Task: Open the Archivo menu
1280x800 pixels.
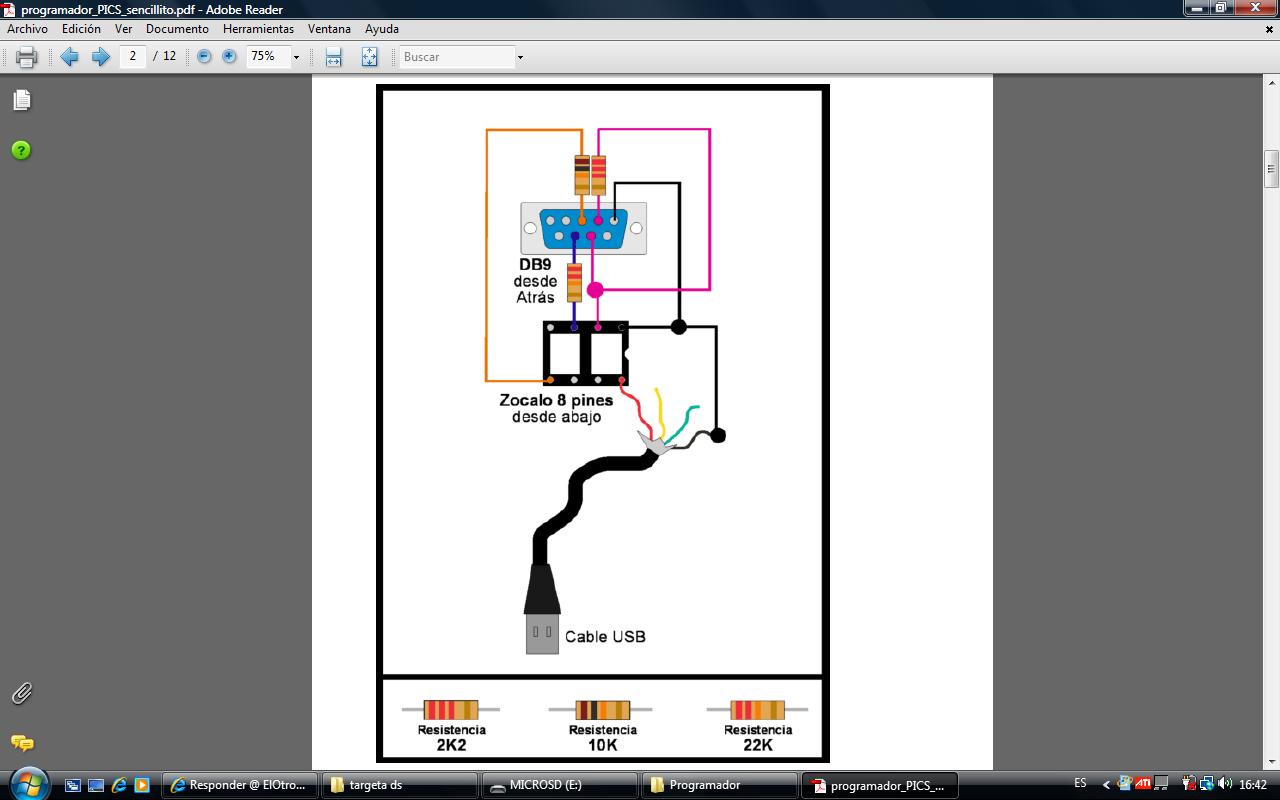Action: pyautogui.click(x=27, y=29)
